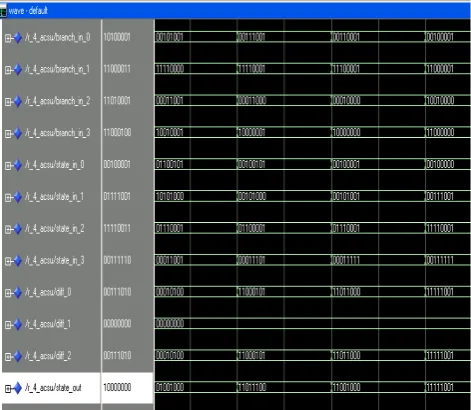Click diff_1 value 00000000 in value column
Viewport: 471px width, 410px height.
[x=117, y=324]
